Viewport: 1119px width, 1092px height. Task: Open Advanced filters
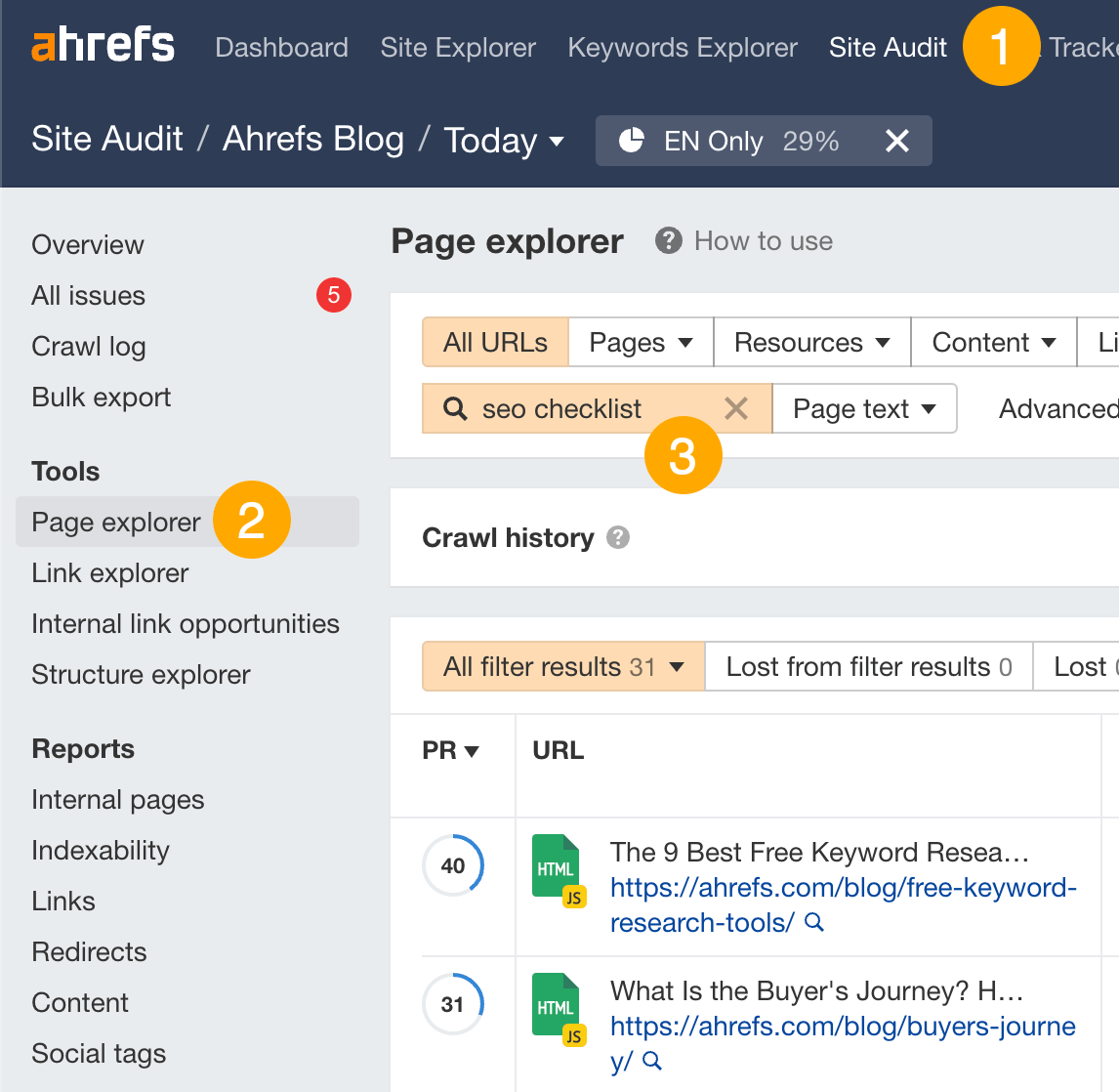1058,408
